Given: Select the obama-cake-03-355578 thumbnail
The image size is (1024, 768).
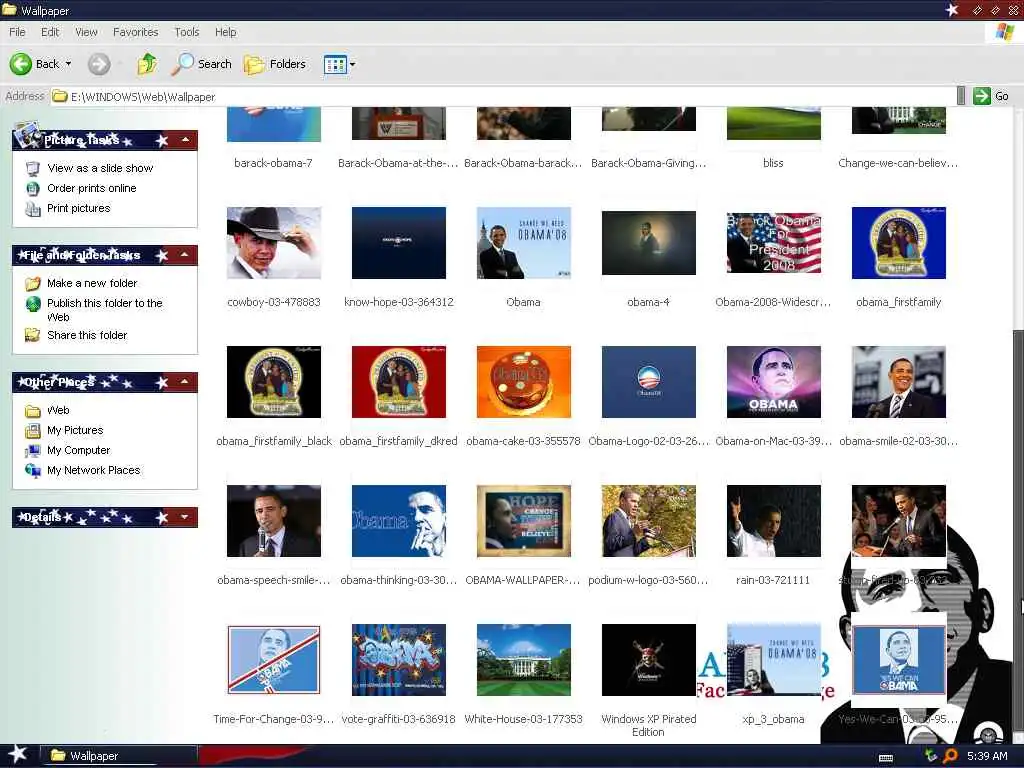Looking at the screenshot, I should [x=524, y=382].
